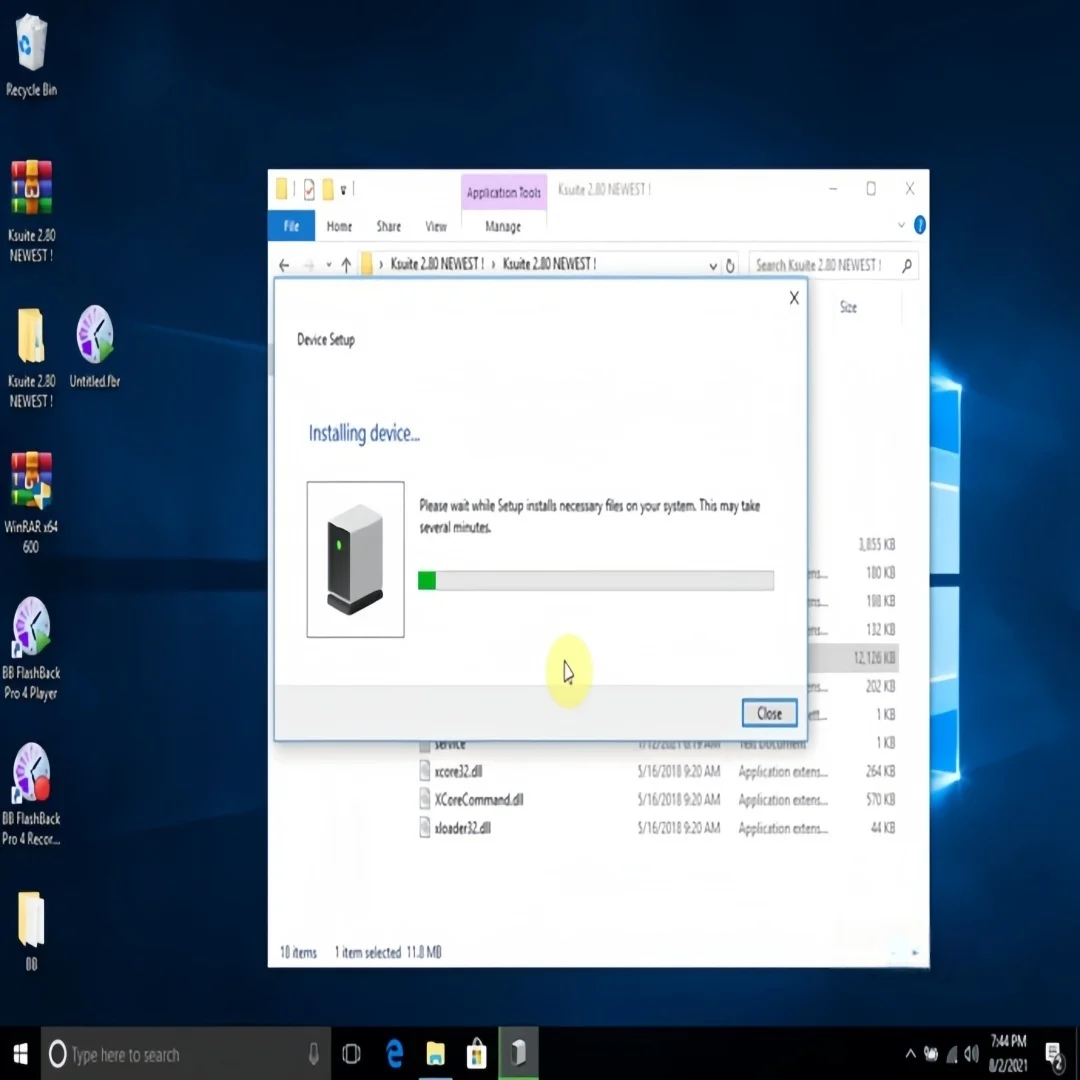This screenshot has width=1080, height=1080.
Task: Click the Task View taskbar icon
Action: 351,1054
